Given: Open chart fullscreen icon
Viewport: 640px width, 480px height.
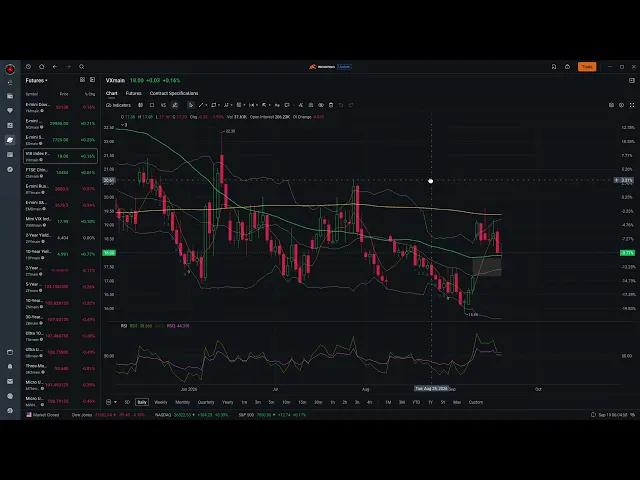Looking at the screenshot, I should (x=632, y=105).
